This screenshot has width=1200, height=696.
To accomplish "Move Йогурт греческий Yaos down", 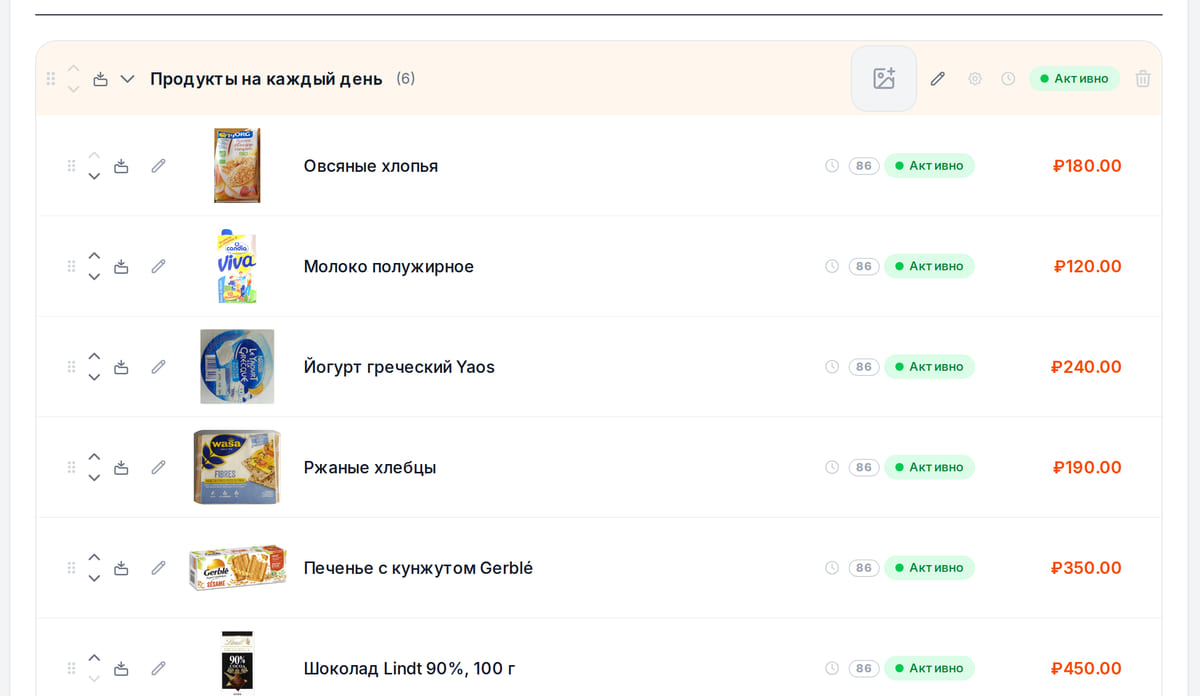I will tap(94, 377).
